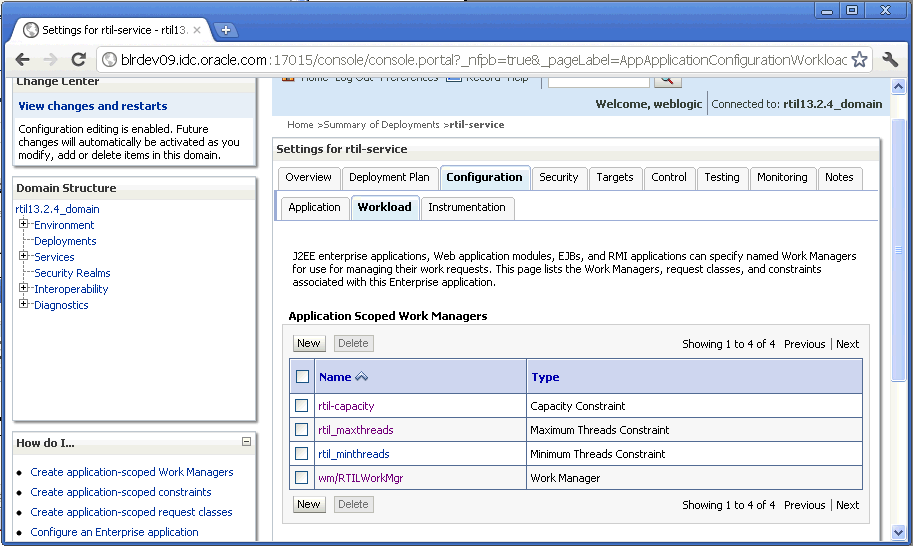Click 'Summary of Deployments' breadcrumb
913x546 pixels.
381,125
